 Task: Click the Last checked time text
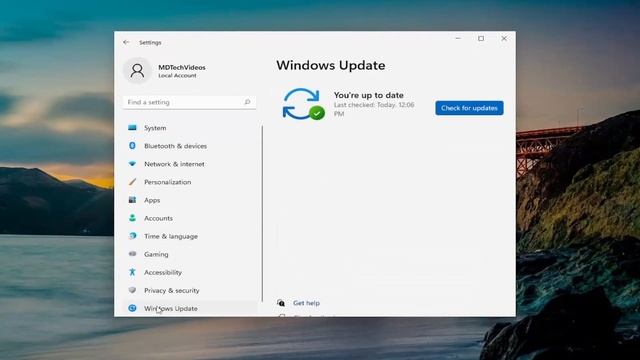click(374, 109)
